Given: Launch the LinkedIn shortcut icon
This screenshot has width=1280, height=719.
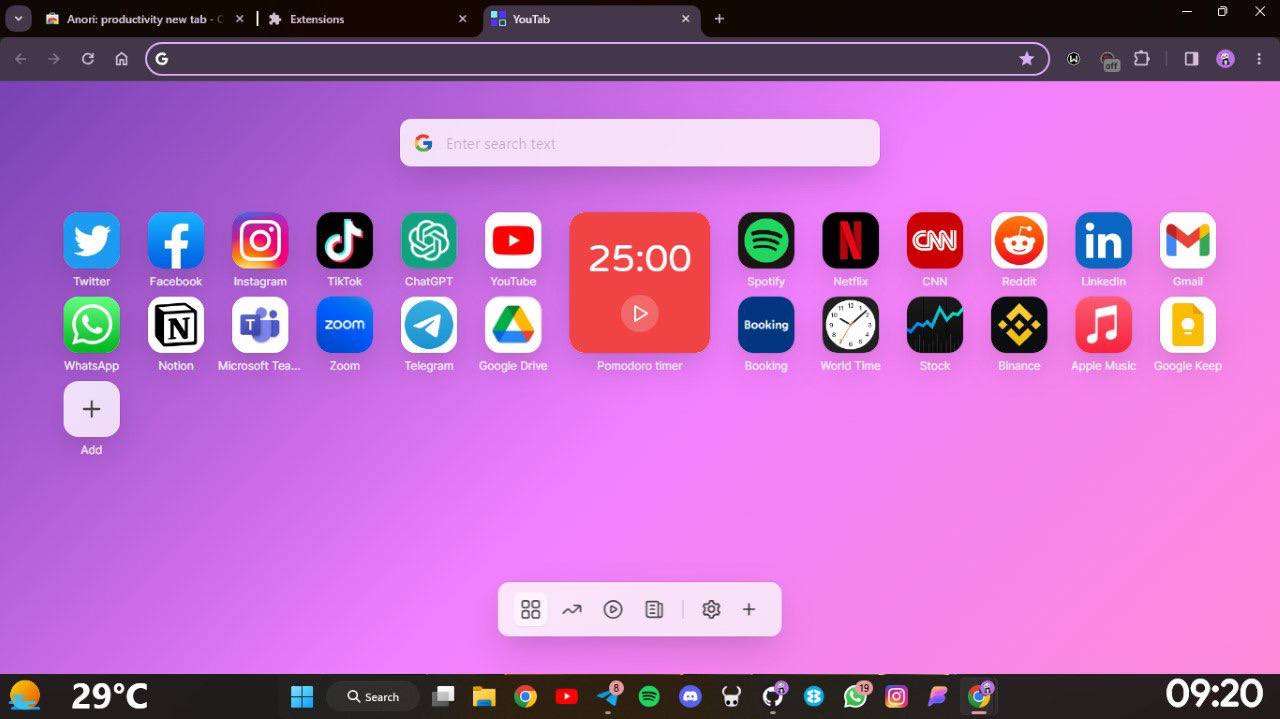Looking at the screenshot, I should [x=1103, y=240].
